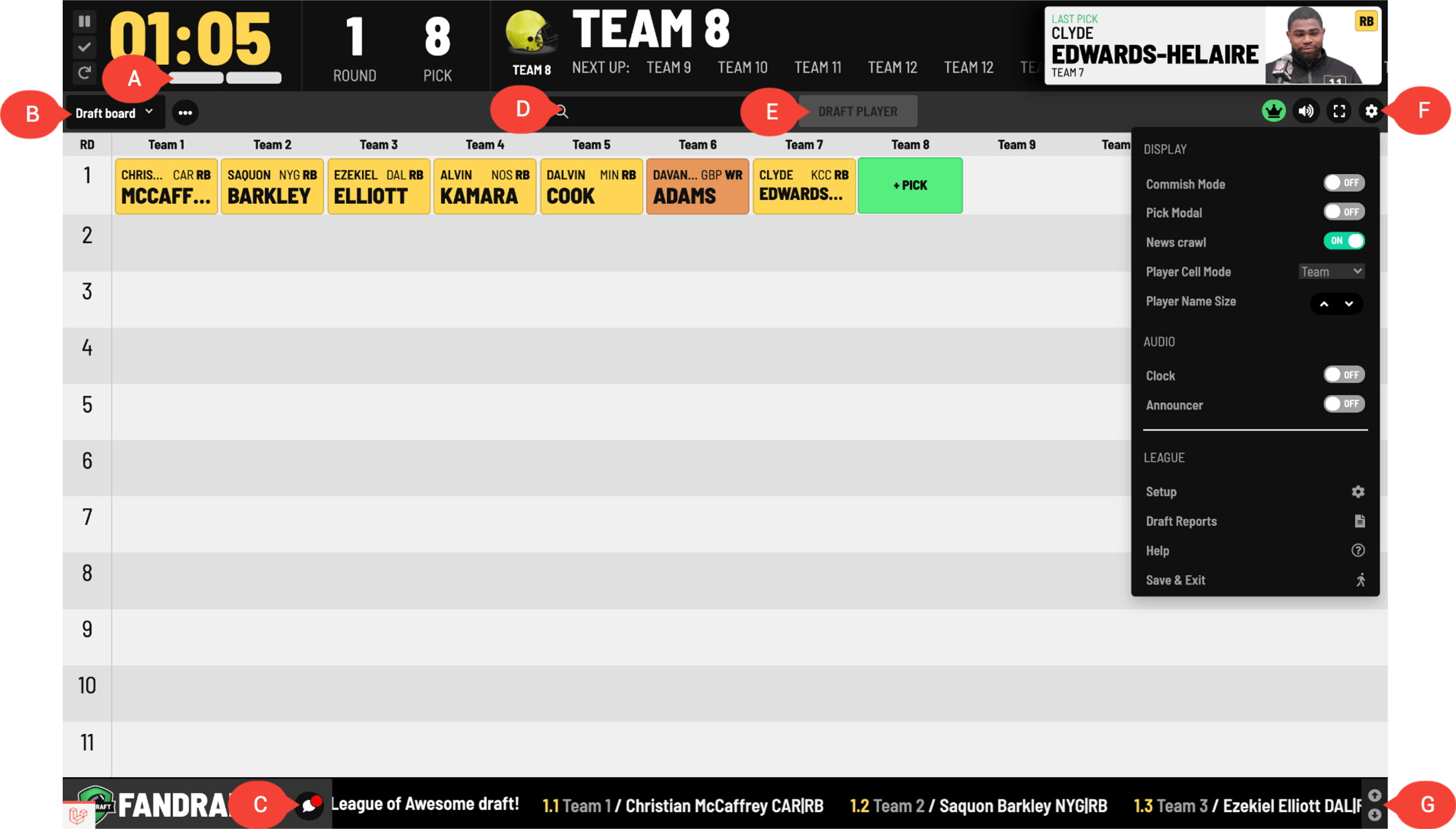Viewport: 1456px width, 829px height.
Task: Click the undo/refresh button near timer
Action: [x=85, y=72]
